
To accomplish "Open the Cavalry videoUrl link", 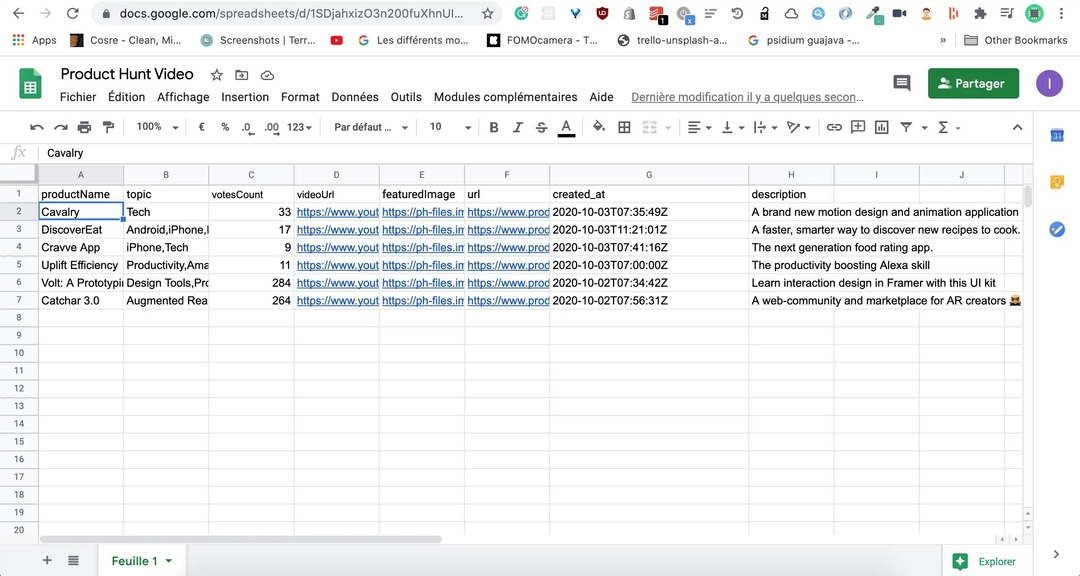I will 338,212.
